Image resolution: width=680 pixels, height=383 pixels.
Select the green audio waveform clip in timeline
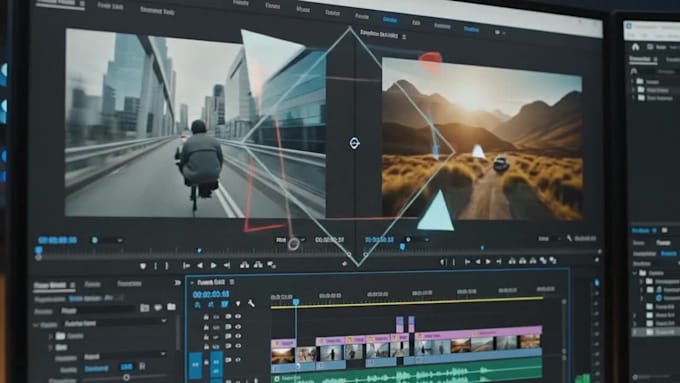pos(407,373)
